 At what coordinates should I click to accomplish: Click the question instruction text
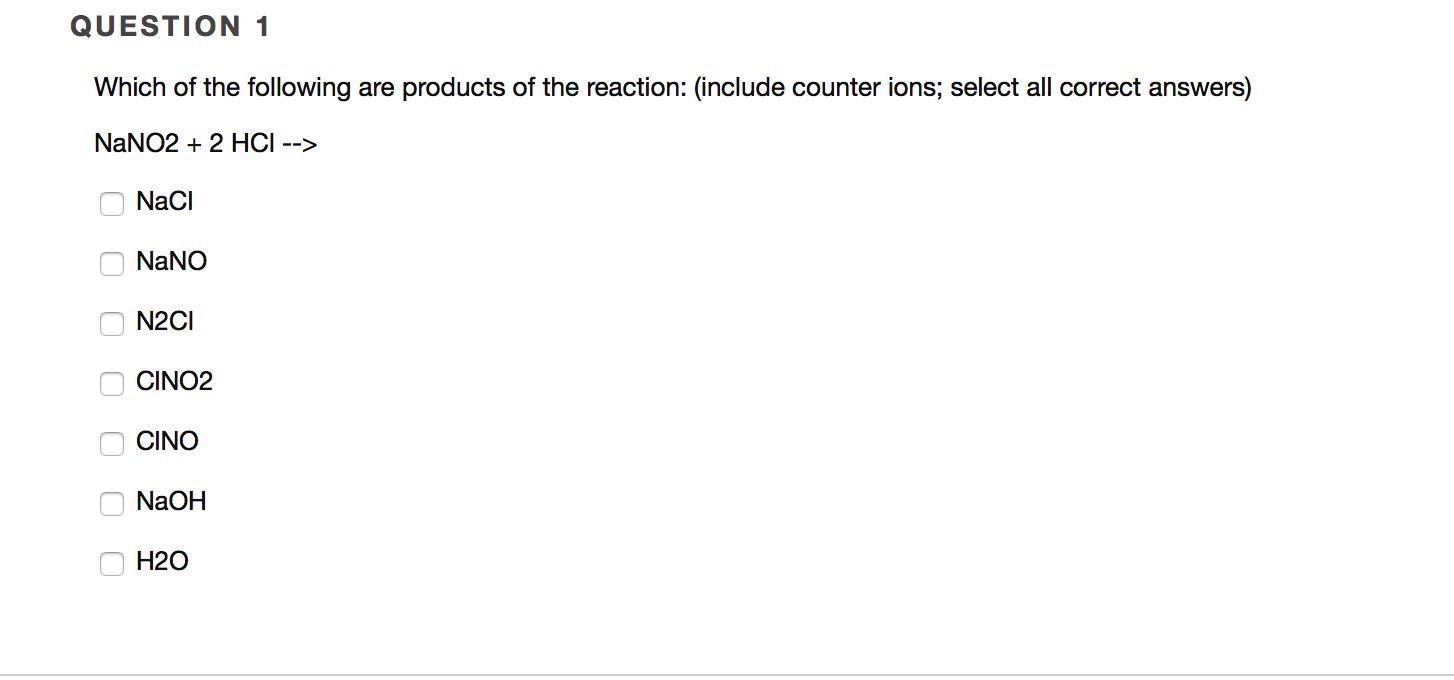click(672, 87)
